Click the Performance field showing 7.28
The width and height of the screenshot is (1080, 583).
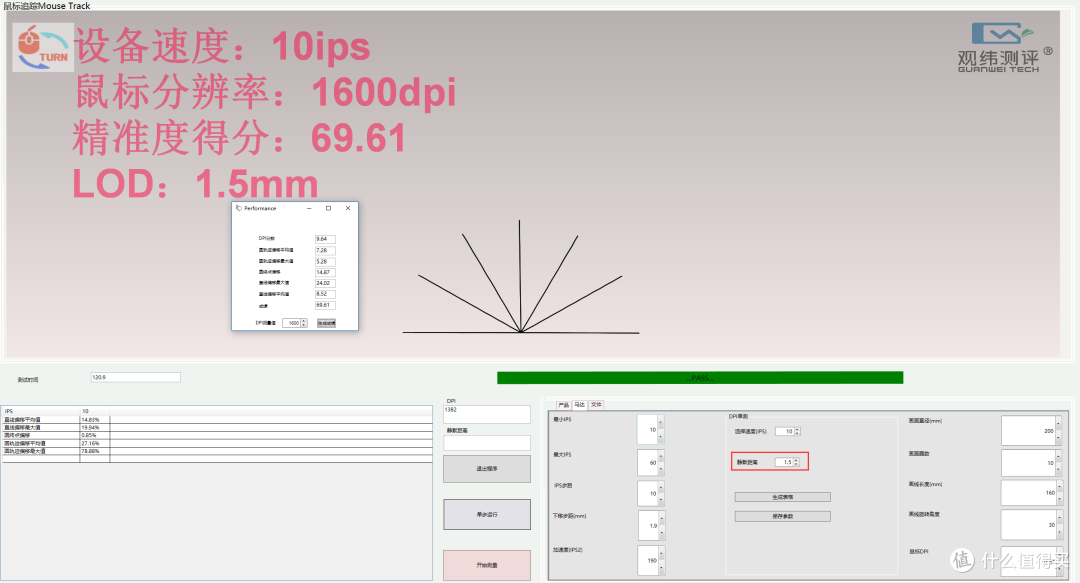pyautogui.click(x=325, y=250)
